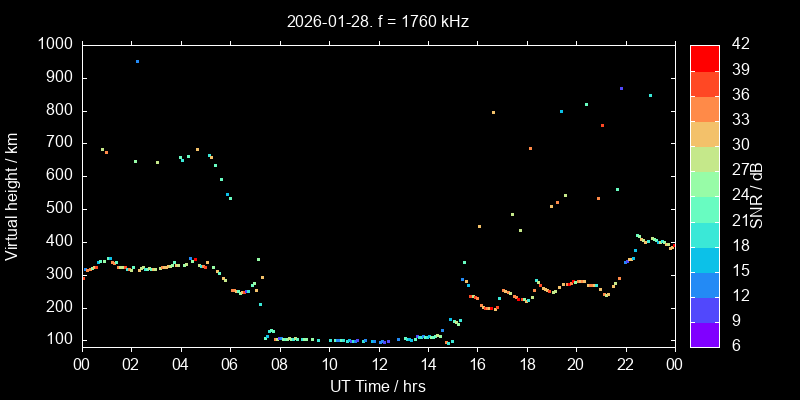Click the red 39–42 dB colorbar segment
800x400 pixels.
[x=703, y=58]
